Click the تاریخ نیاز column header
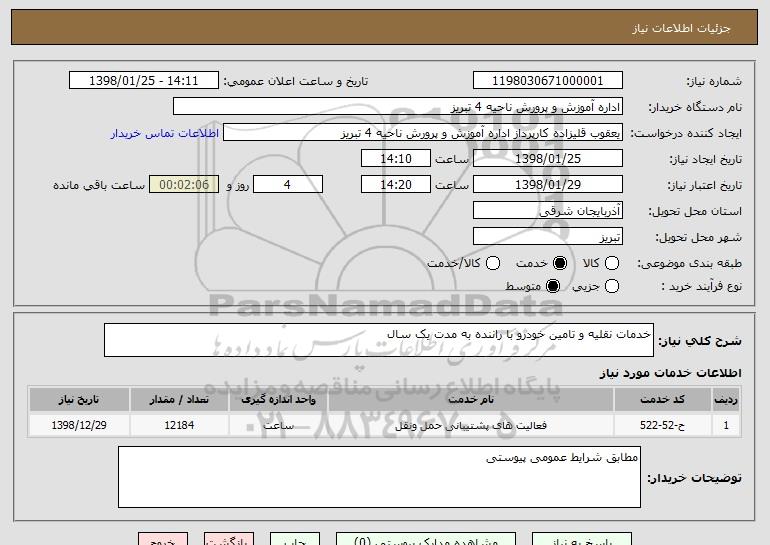Viewport: 770px width, 545px height. (79, 400)
